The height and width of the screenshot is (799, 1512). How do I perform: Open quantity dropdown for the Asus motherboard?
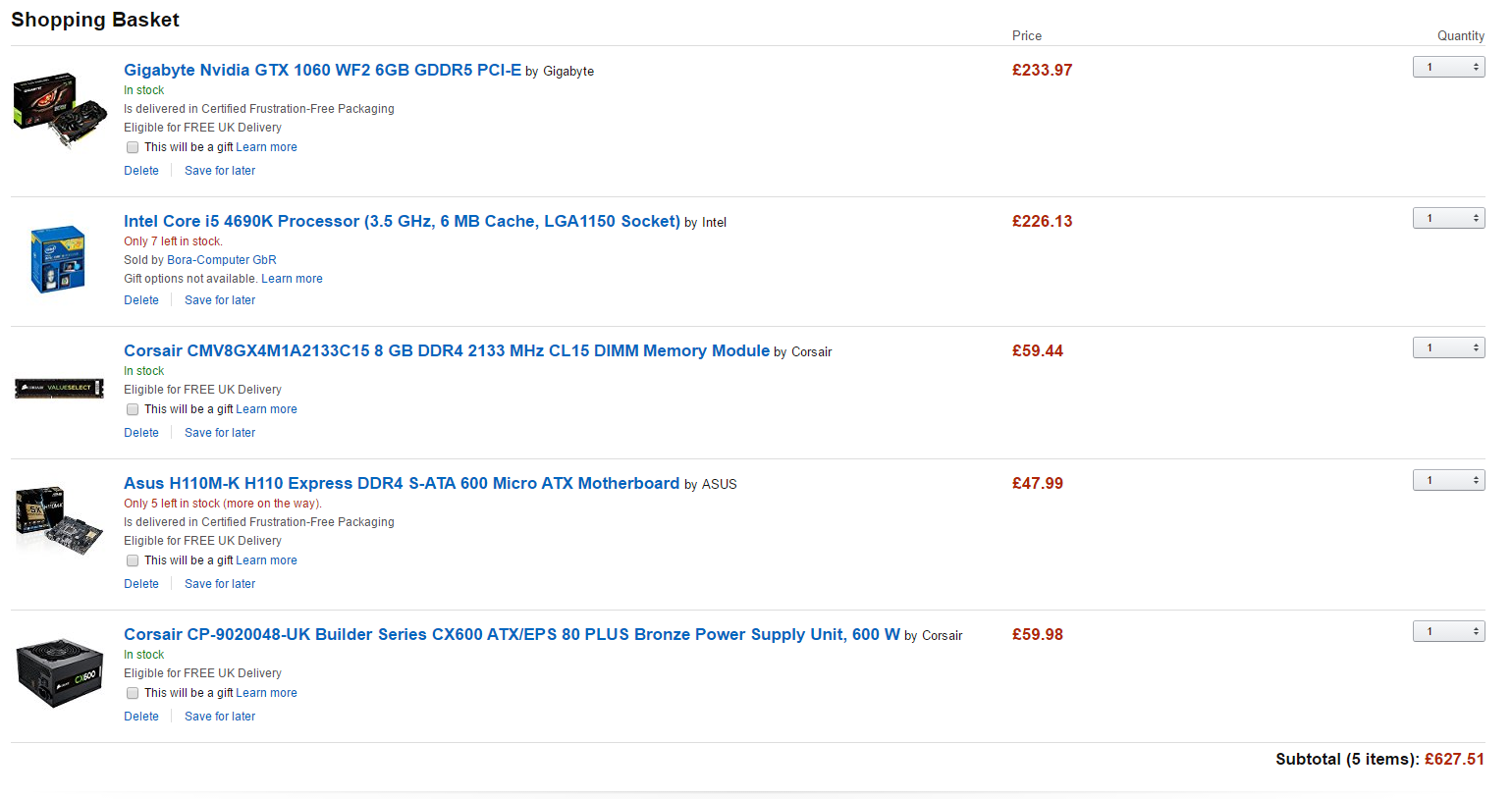click(x=1448, y=480)
